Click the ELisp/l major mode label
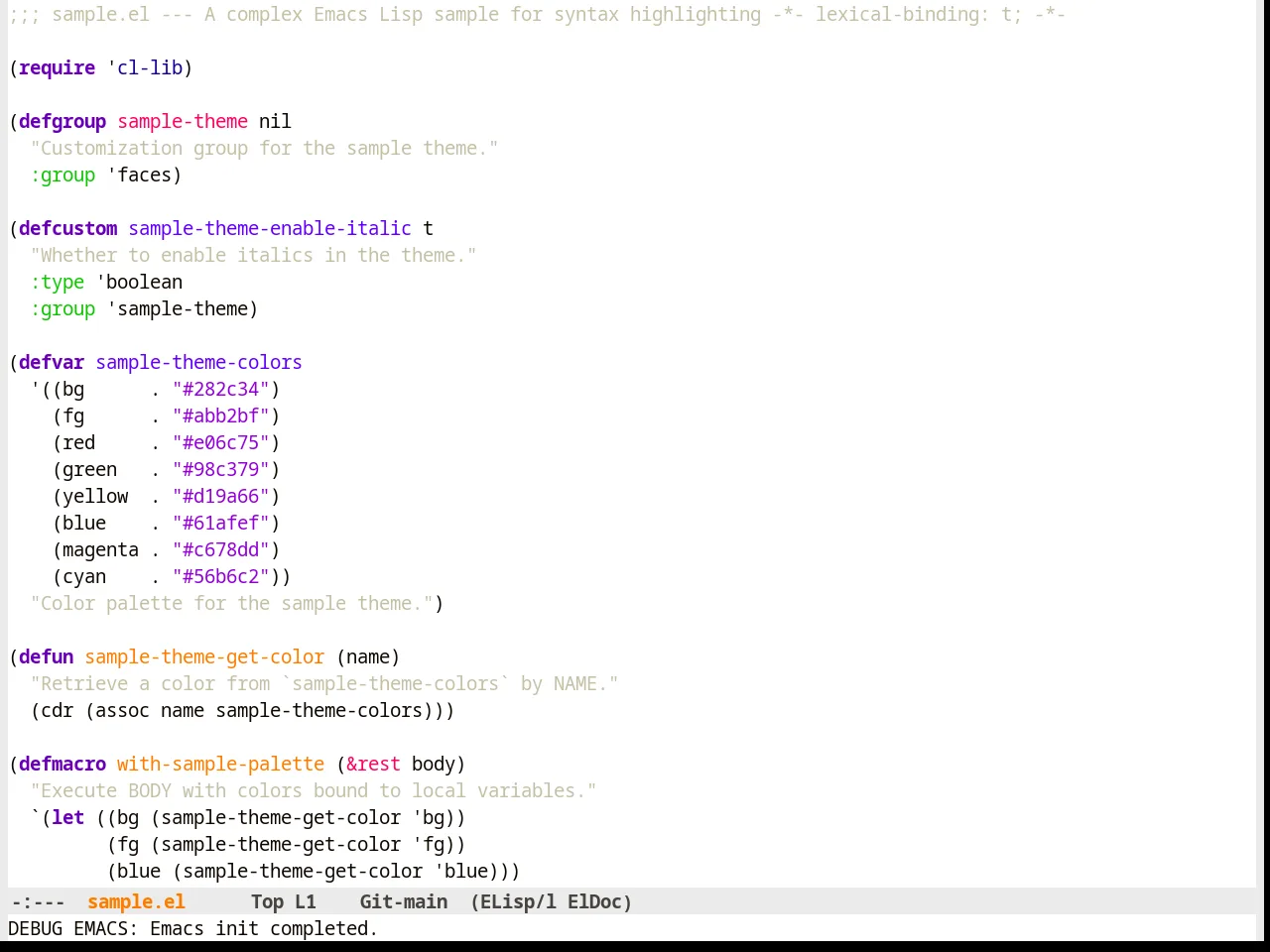Image resolution: width=1270 pixels, height=952 pixels. [519, 901]
